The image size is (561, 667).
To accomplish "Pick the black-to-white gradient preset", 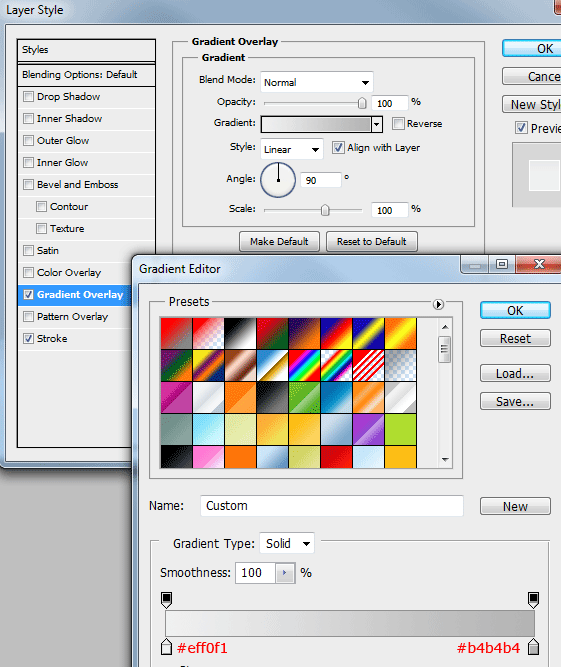I will pos(240,334).
